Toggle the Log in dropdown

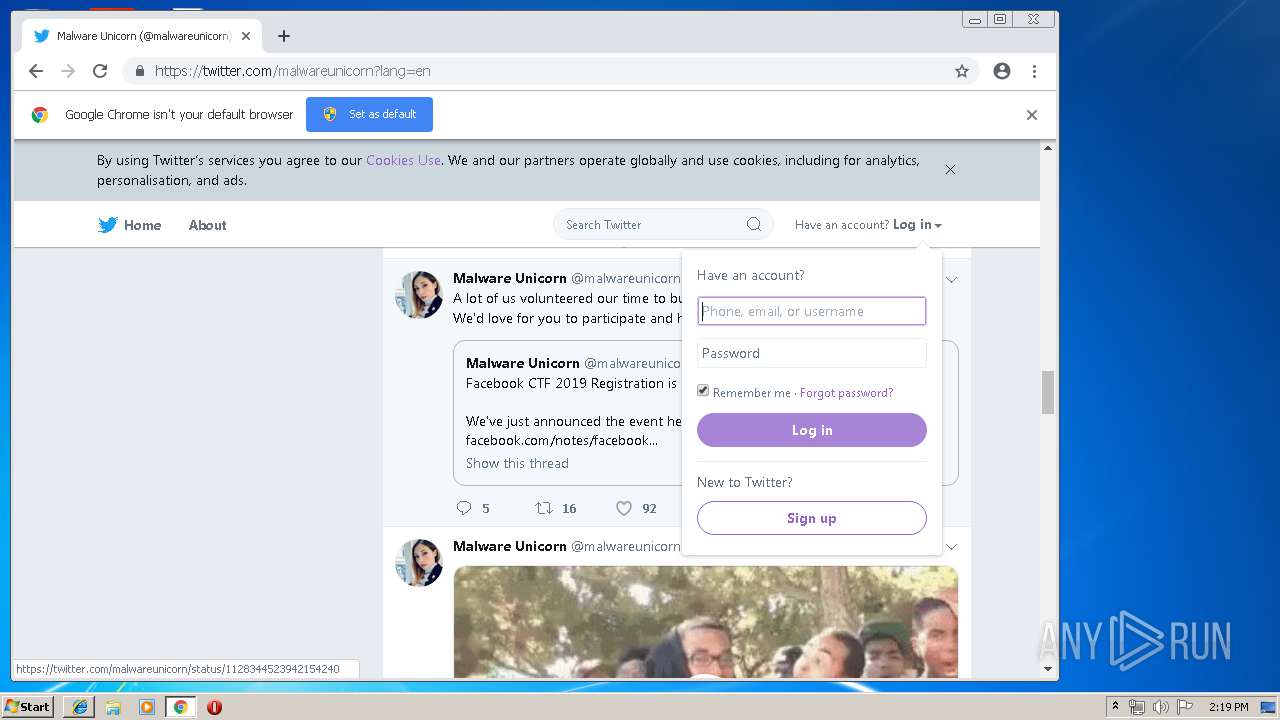(917, 225)
